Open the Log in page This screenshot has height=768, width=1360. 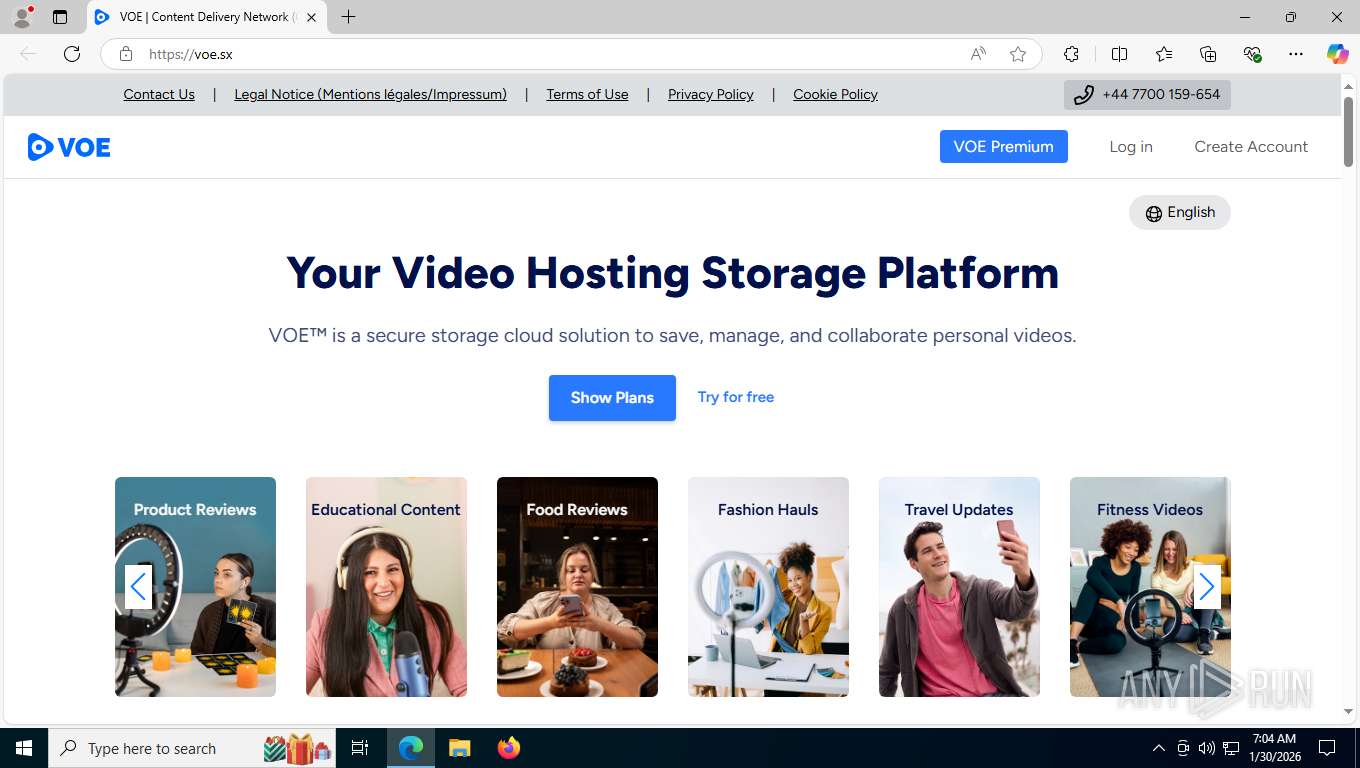(1131, 146)
